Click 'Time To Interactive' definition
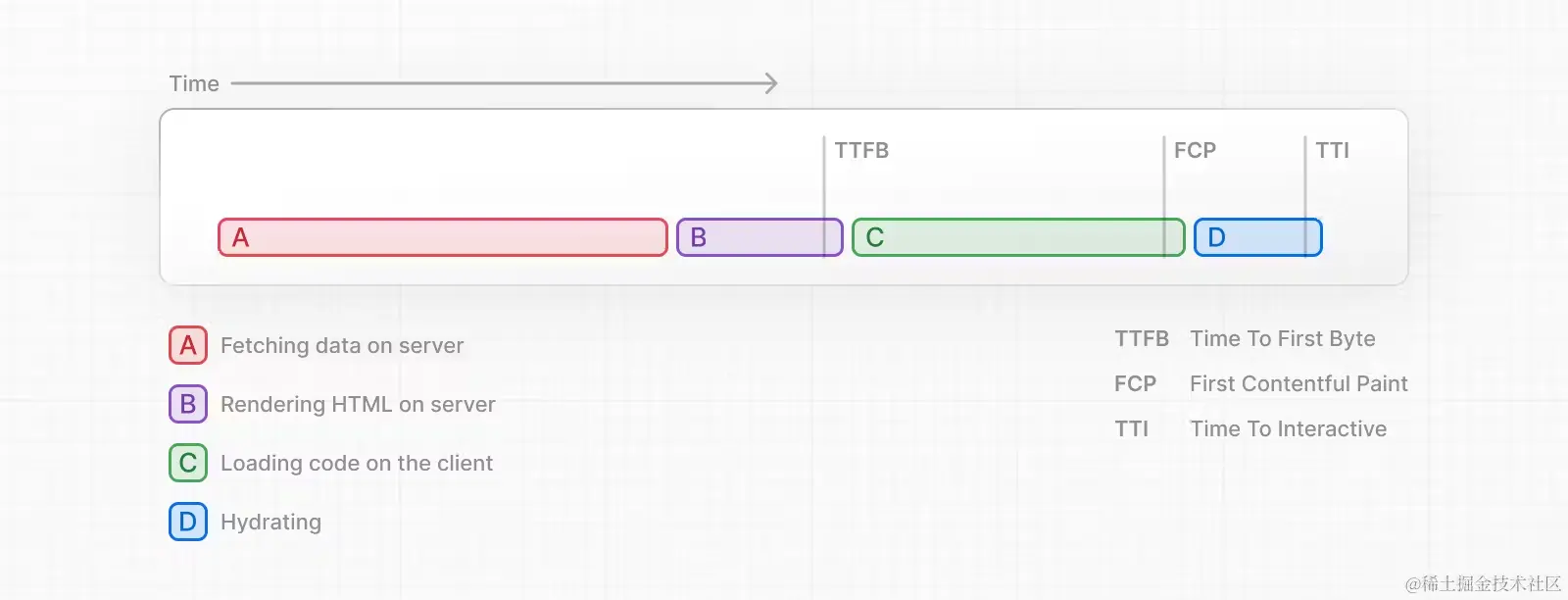The width and height of the screenshot is (1568, 600). [x=1288, y=428]
